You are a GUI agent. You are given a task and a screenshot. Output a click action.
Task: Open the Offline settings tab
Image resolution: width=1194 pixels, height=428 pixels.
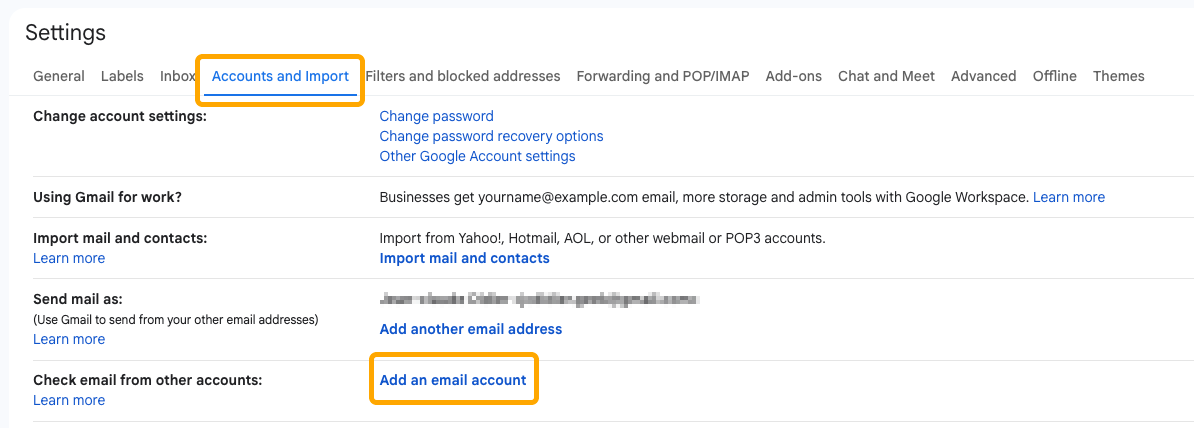point(1054,76)
